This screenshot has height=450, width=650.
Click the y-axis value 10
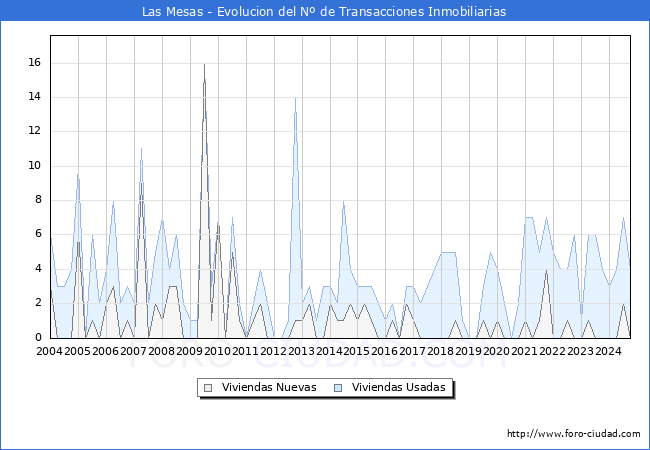35,166
